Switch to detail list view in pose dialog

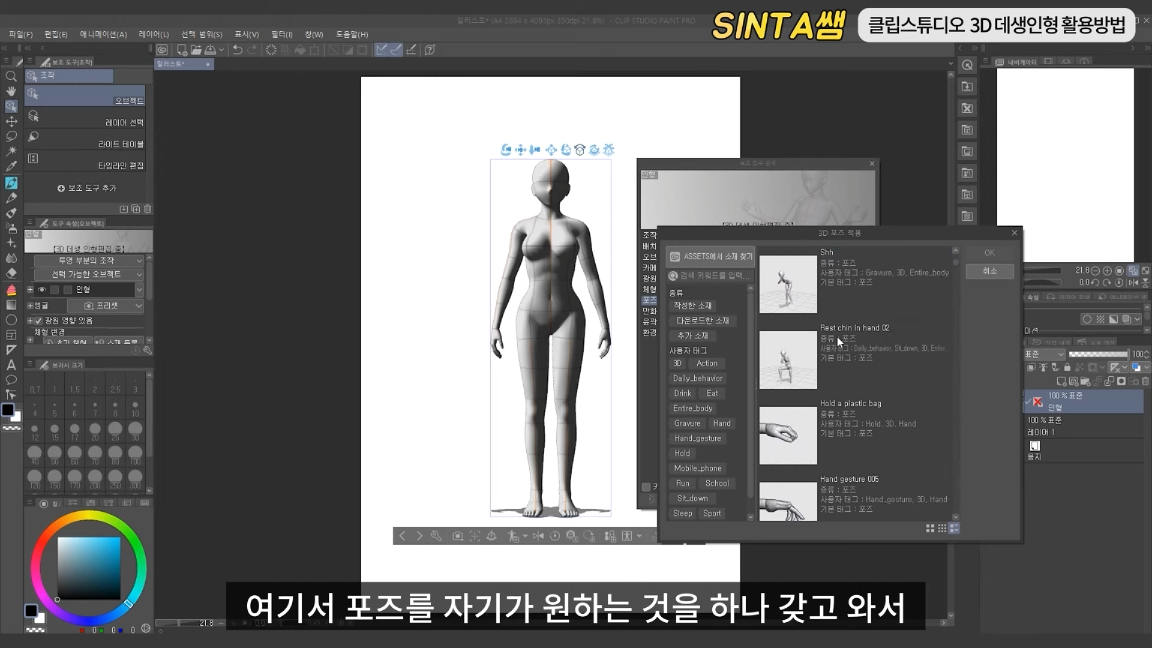click(x=954, y=528)
